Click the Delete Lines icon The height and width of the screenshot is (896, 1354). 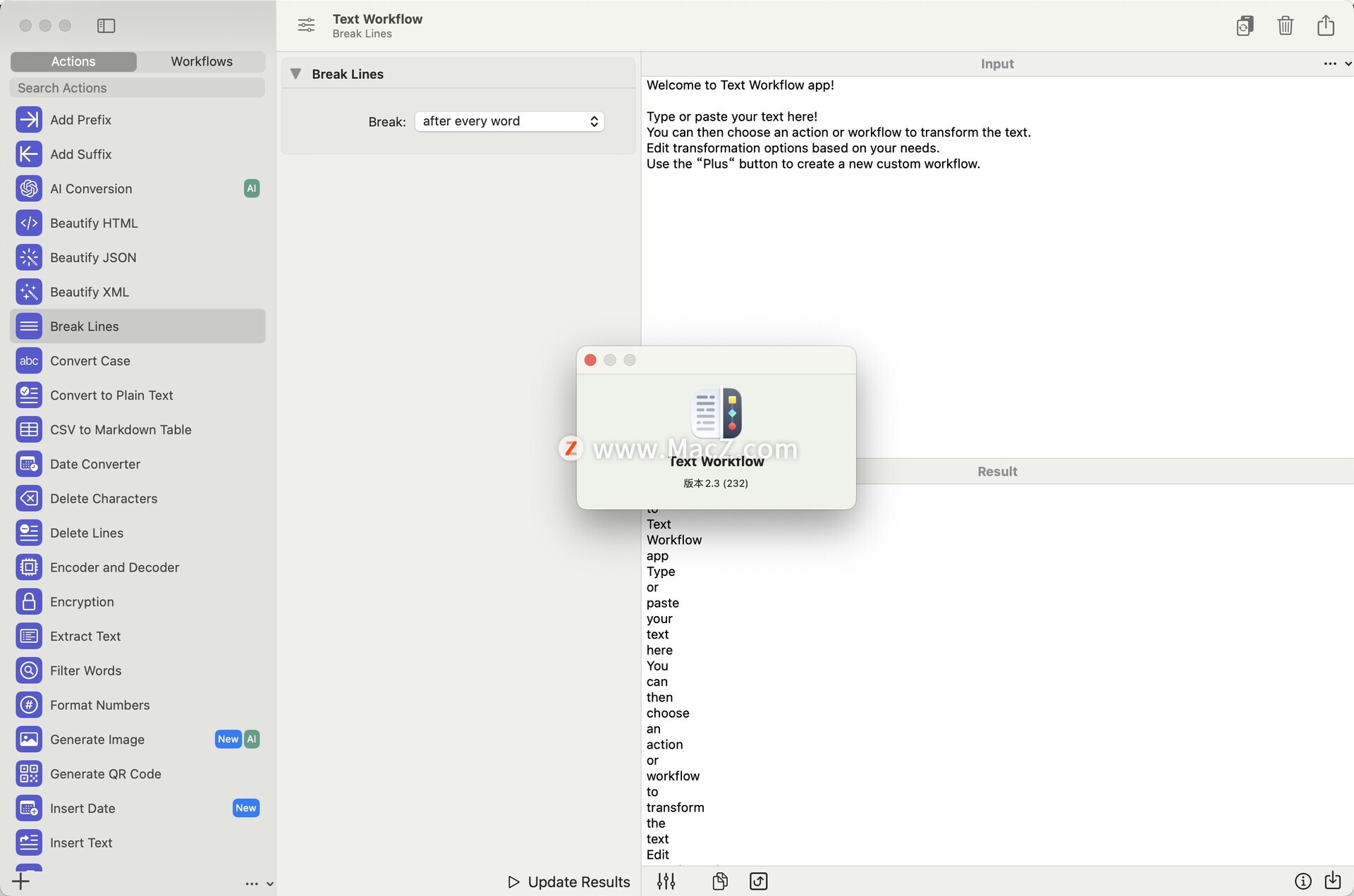click(x=29, y=534)
